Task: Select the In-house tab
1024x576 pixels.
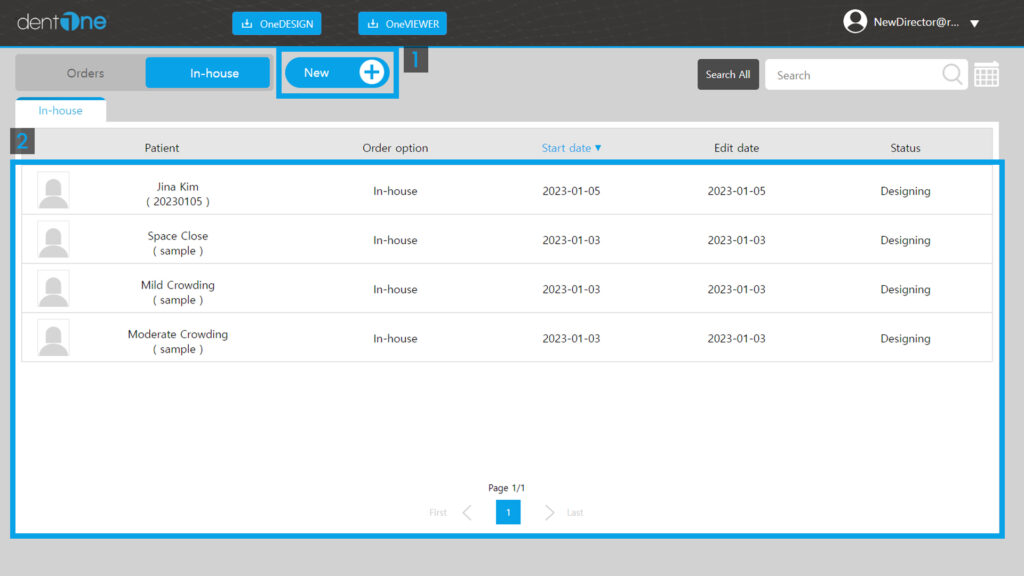Action: (60, 111)
